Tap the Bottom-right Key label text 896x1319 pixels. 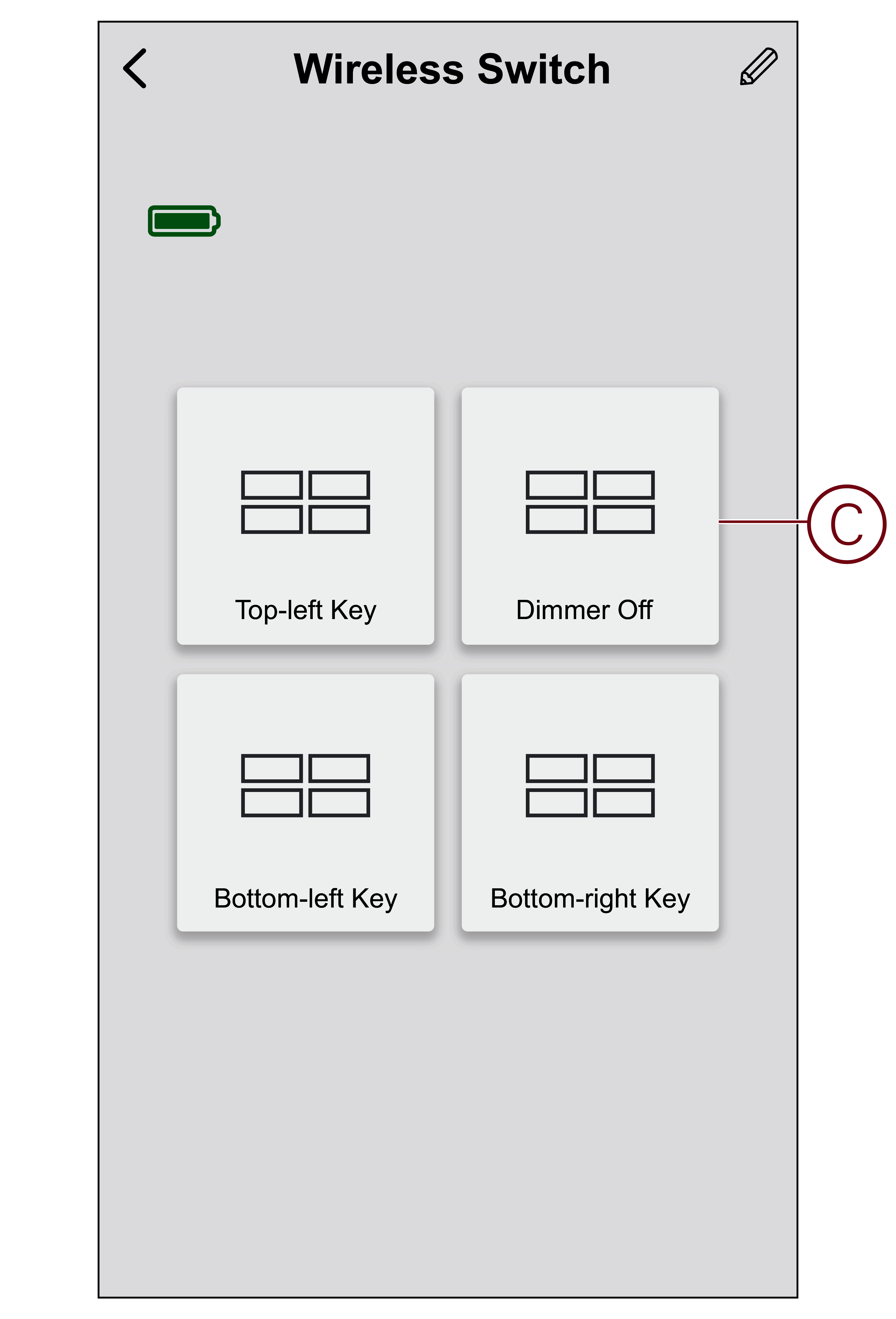[x=590, y=899]
